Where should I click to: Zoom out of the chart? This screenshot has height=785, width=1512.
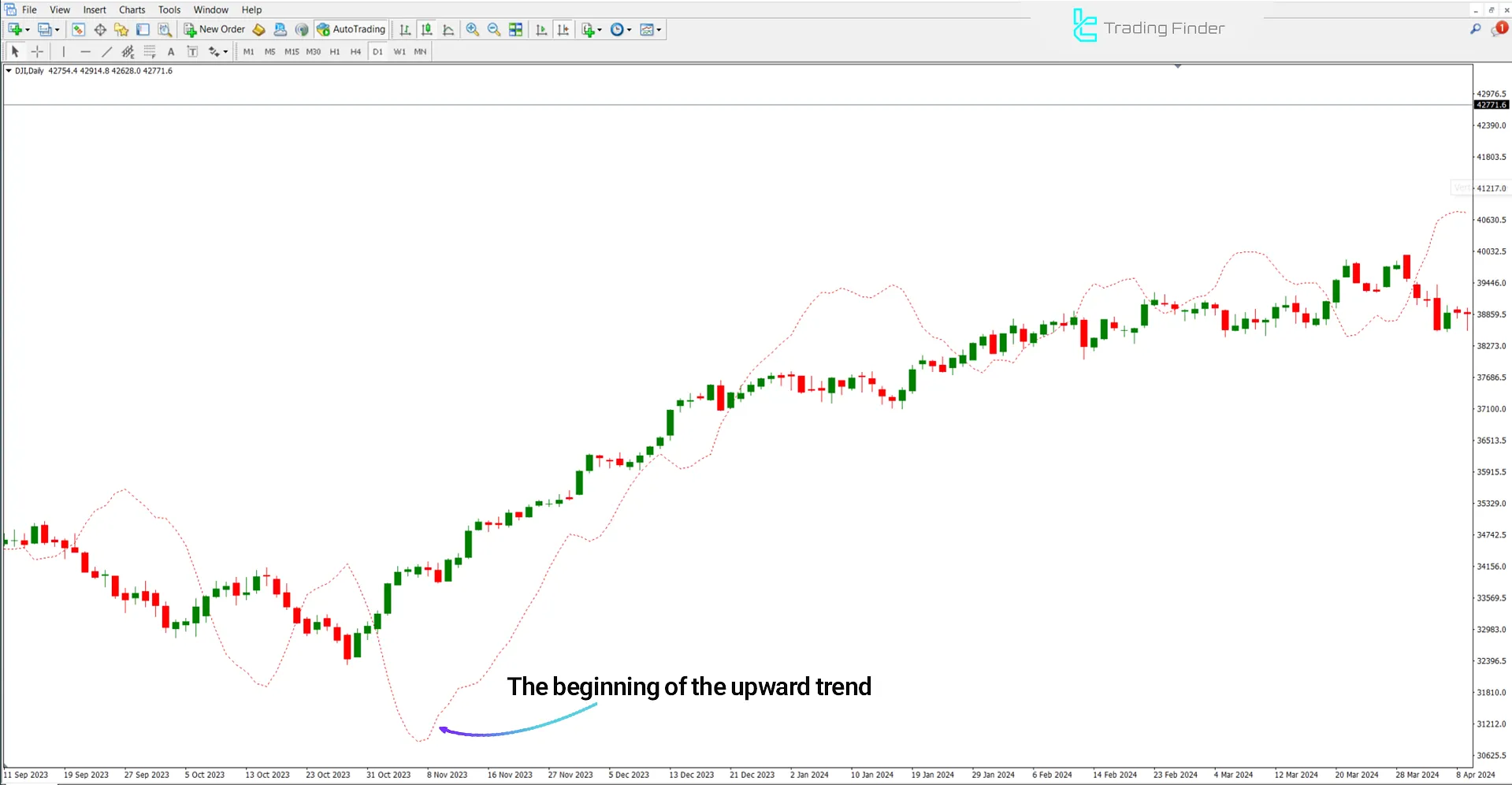click(x=494, y=29)
